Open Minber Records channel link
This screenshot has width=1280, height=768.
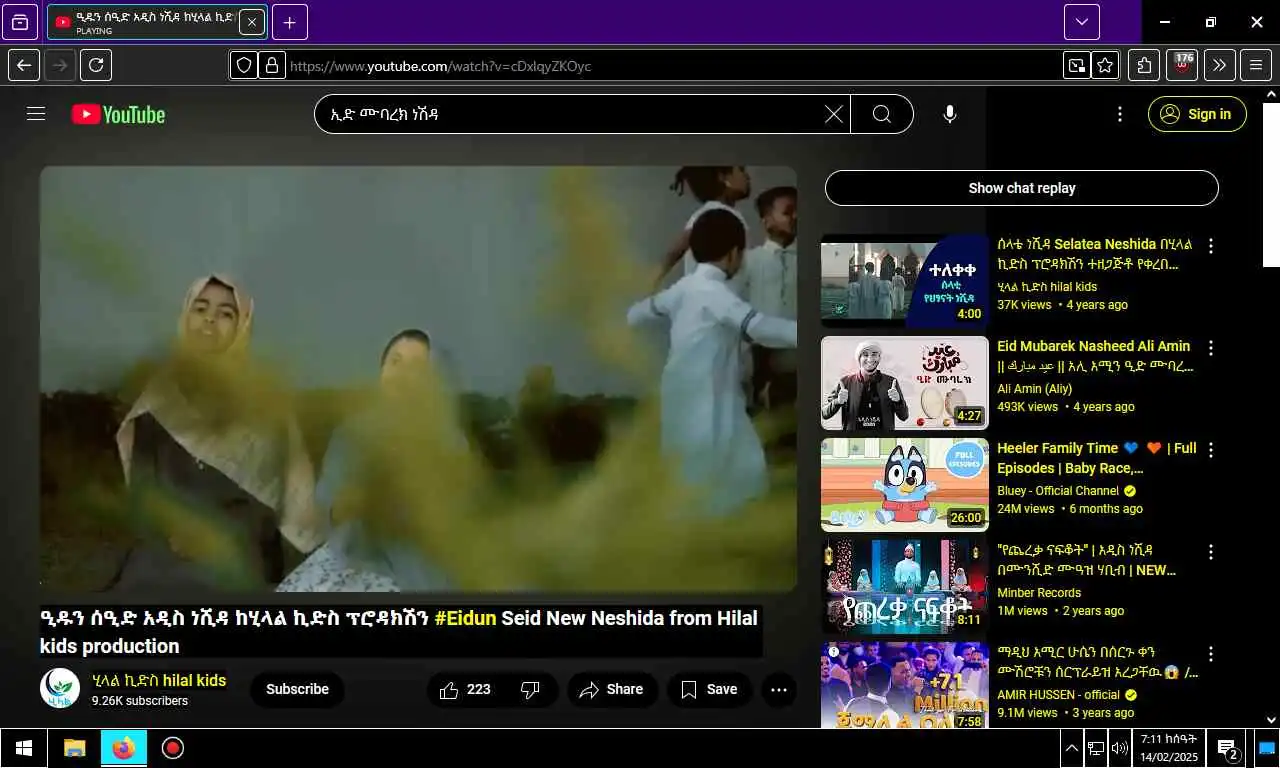click(1039, 593)
